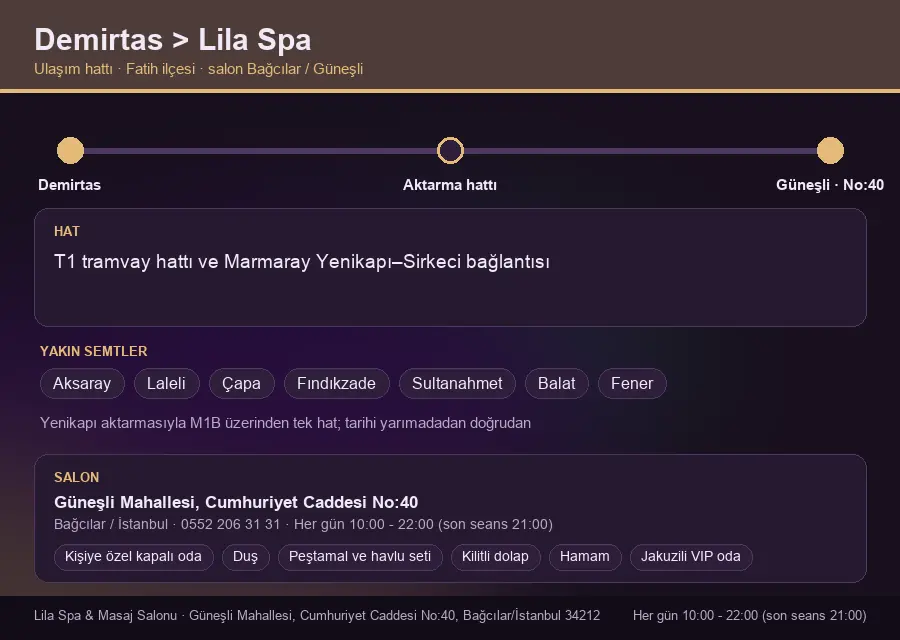This screenshot has height=640, width=900.
Task: Click the Demirtas start stop marker
Action: click(71, 150)
